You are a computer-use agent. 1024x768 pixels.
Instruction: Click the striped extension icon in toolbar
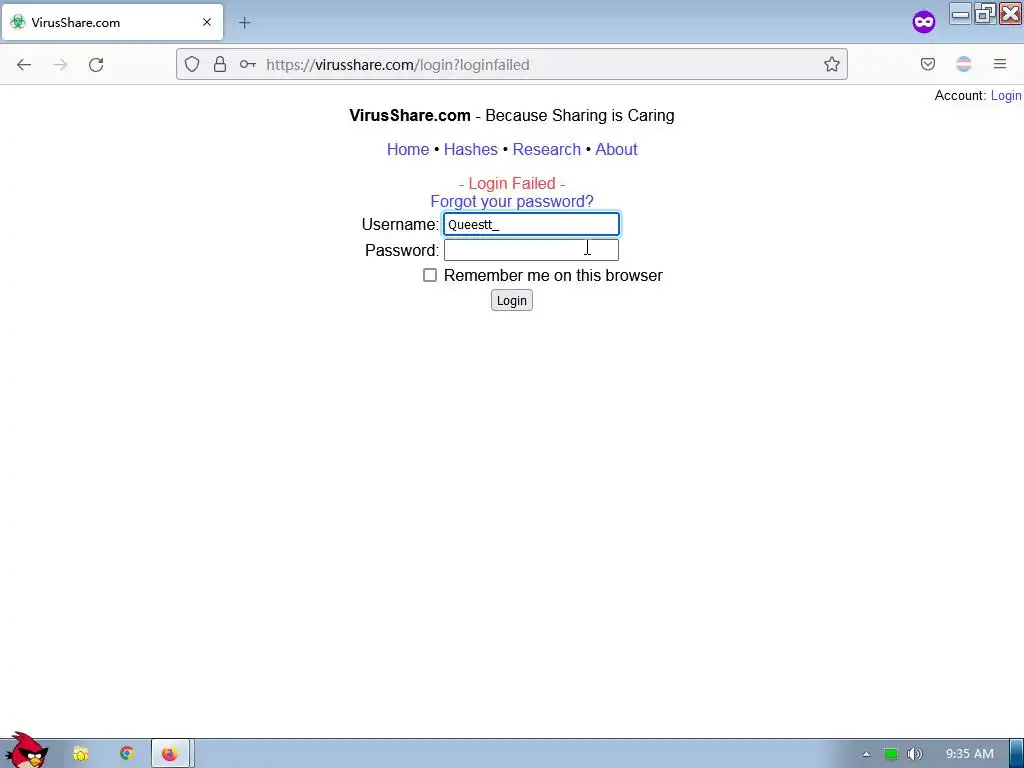(963, 64)
